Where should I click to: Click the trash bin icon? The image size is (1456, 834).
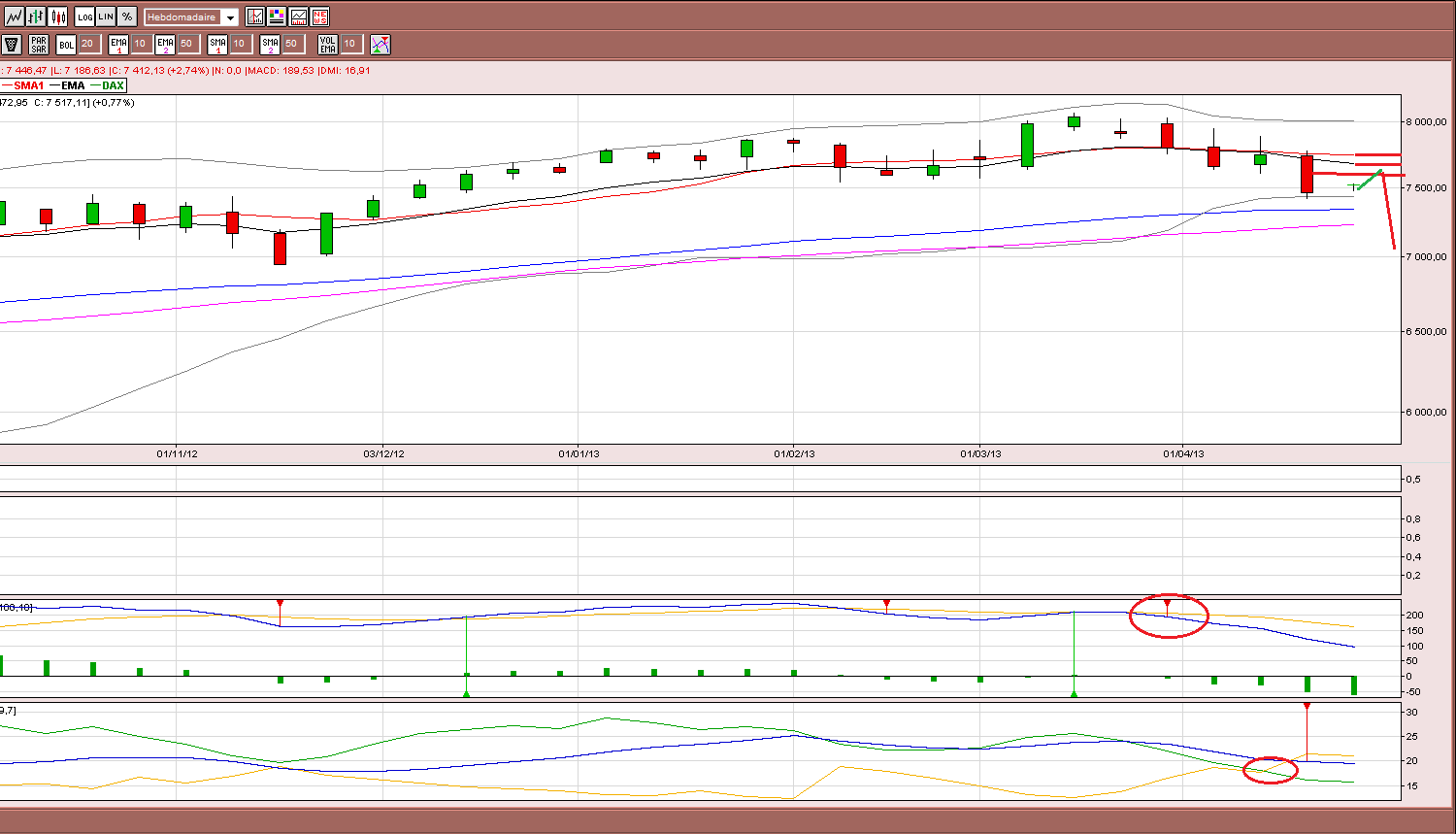tap(12, 44)
